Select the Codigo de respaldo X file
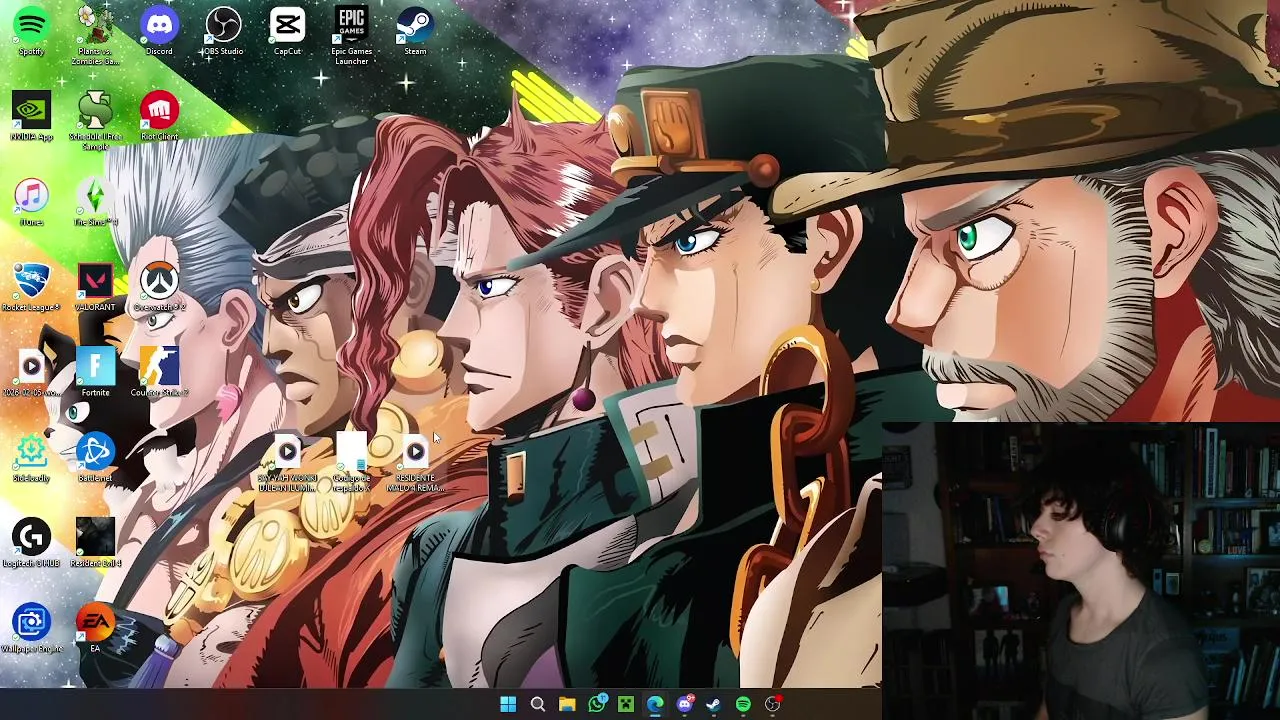This screenshot has height=720, width=1280. 351,463
